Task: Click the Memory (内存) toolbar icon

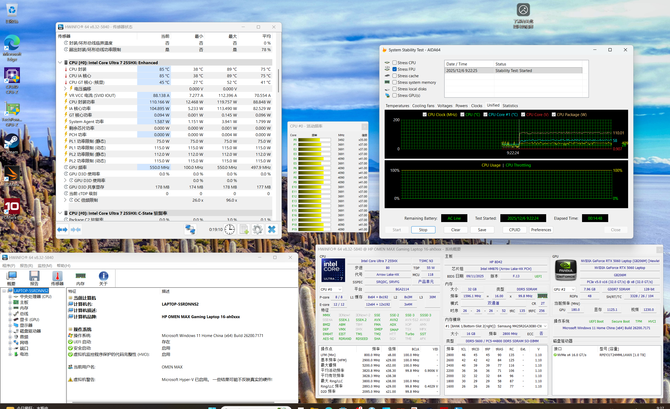Action: (80, 274)
